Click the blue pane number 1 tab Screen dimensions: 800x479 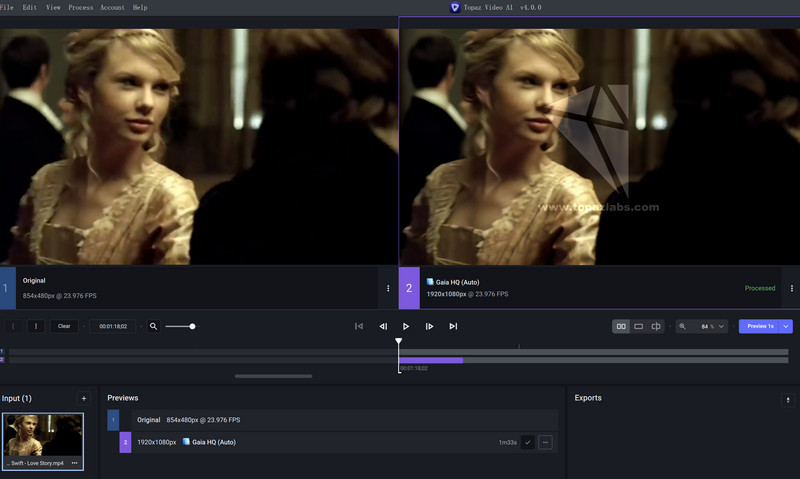point(8,288)
